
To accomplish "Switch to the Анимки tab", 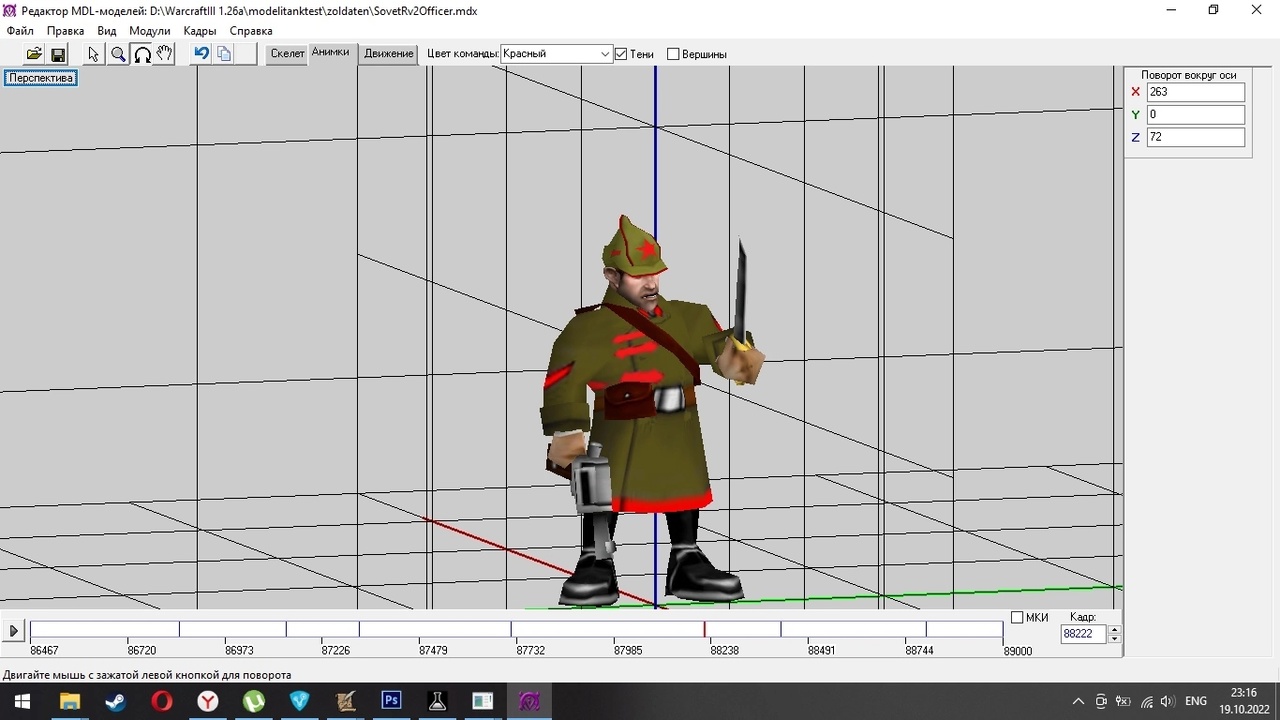I will point(331,53).
